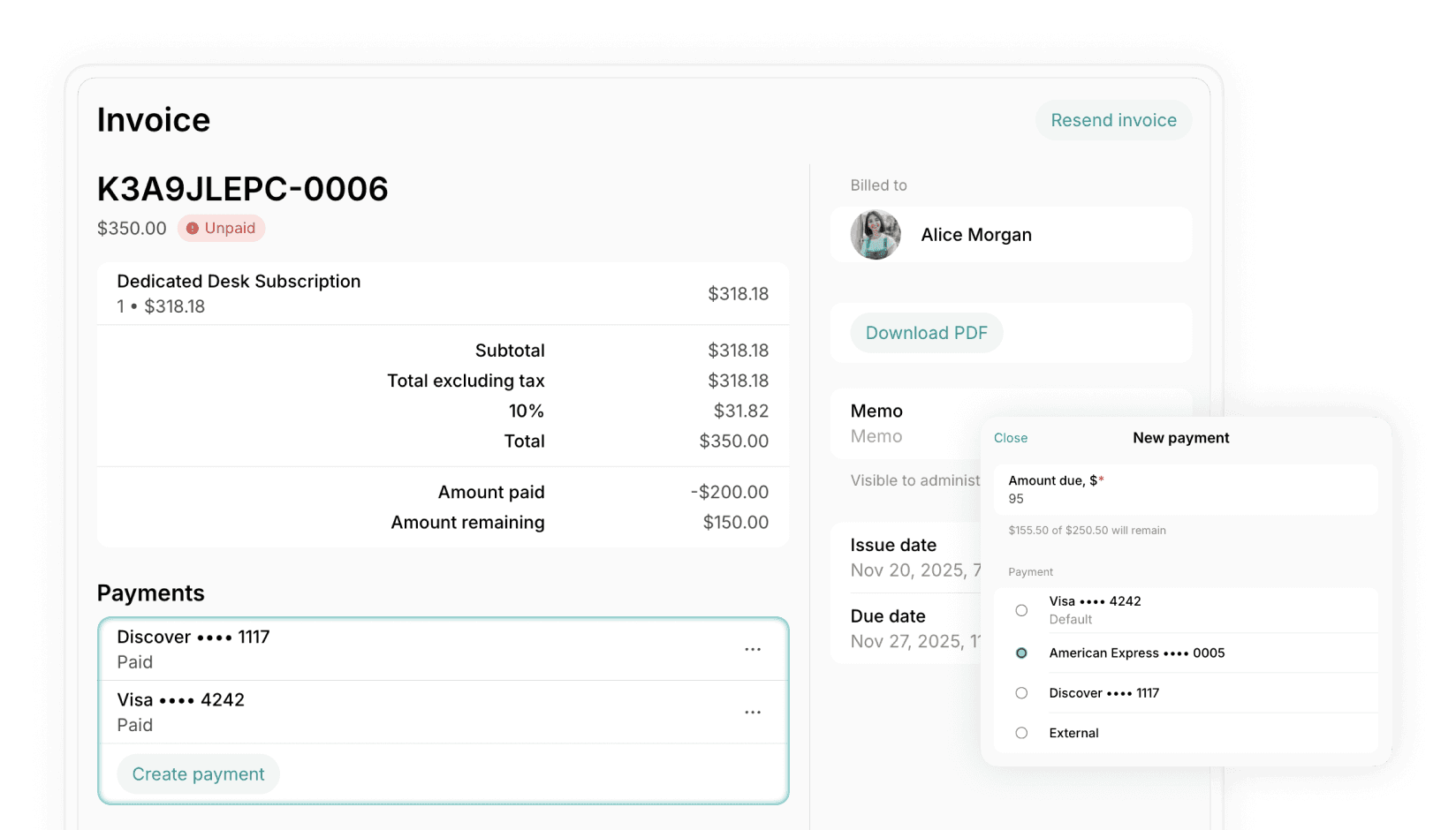
Task: Click Alice Morgan's profile avatar
Action: [876, 234]
